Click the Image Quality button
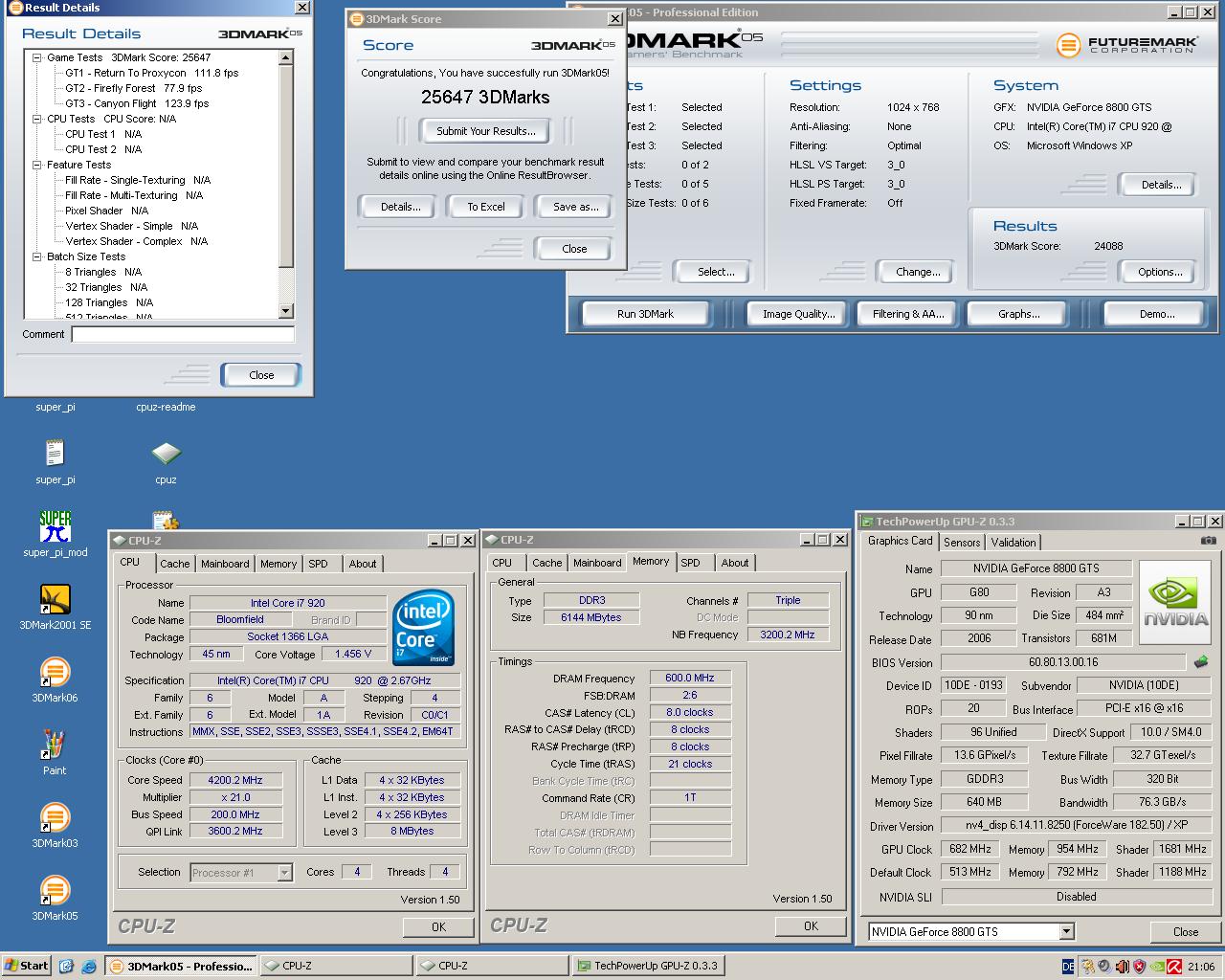 point(798,314)
